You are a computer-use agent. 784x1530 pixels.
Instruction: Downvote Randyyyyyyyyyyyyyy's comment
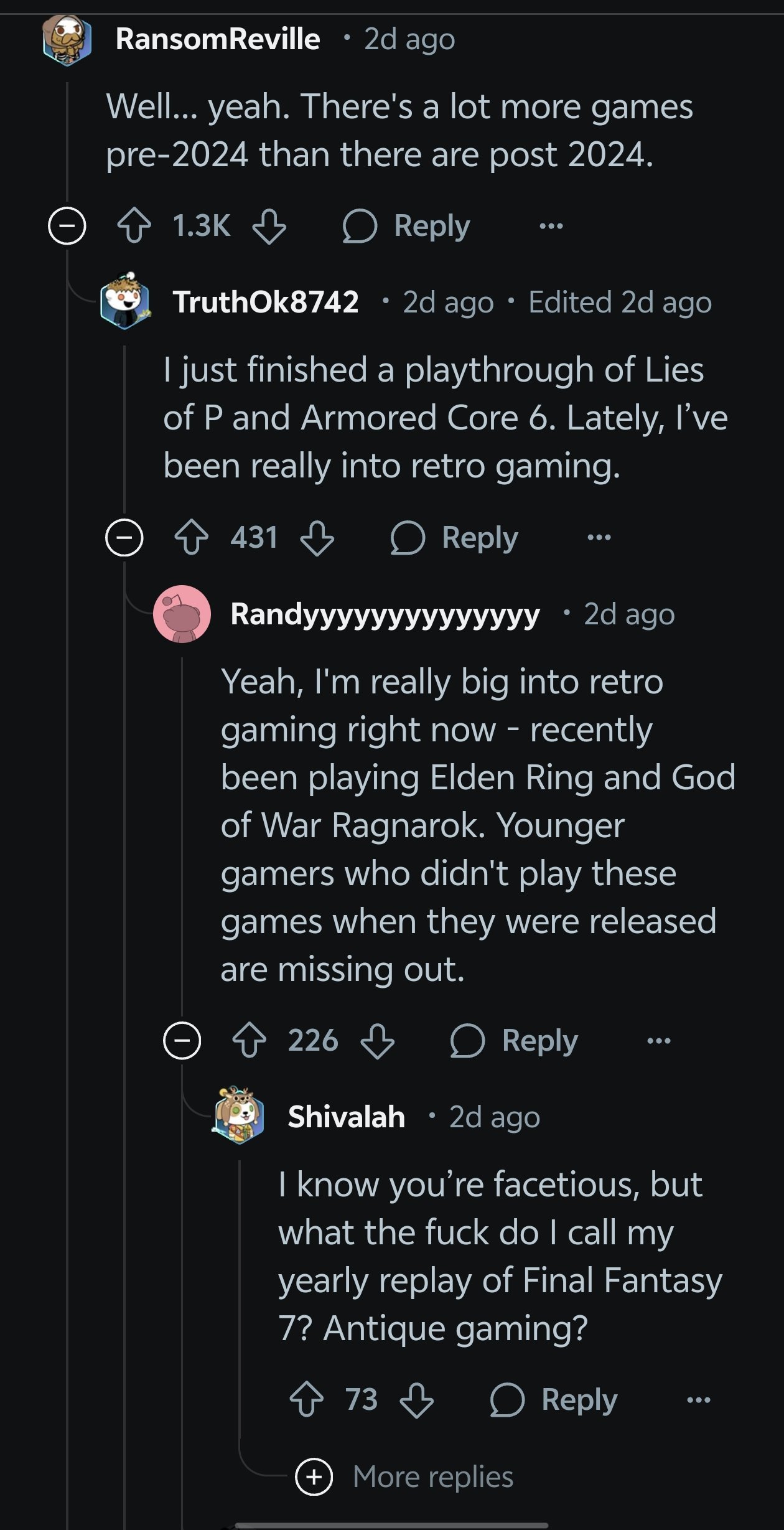pyautogui.click(x=377, y=1041)
